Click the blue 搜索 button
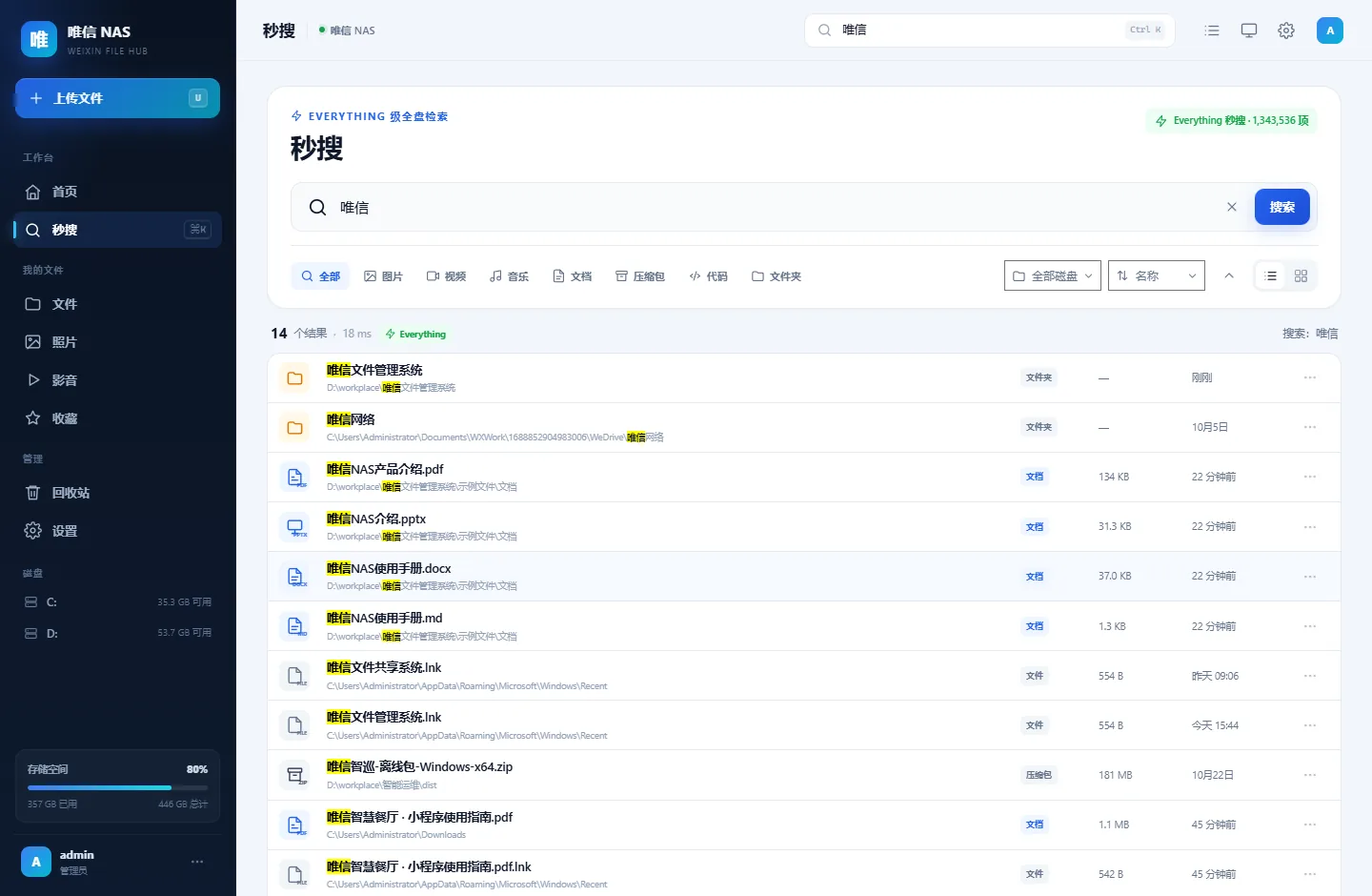The width and height of the screenshot is (1372, 896). coord(1282,207)
